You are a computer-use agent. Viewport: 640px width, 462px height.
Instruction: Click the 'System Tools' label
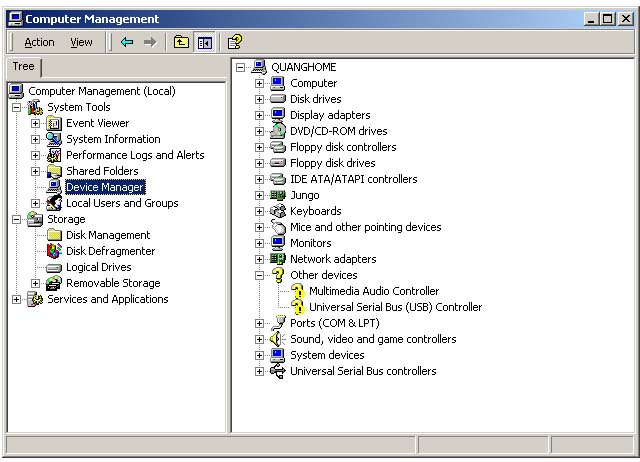pos(79,107)
